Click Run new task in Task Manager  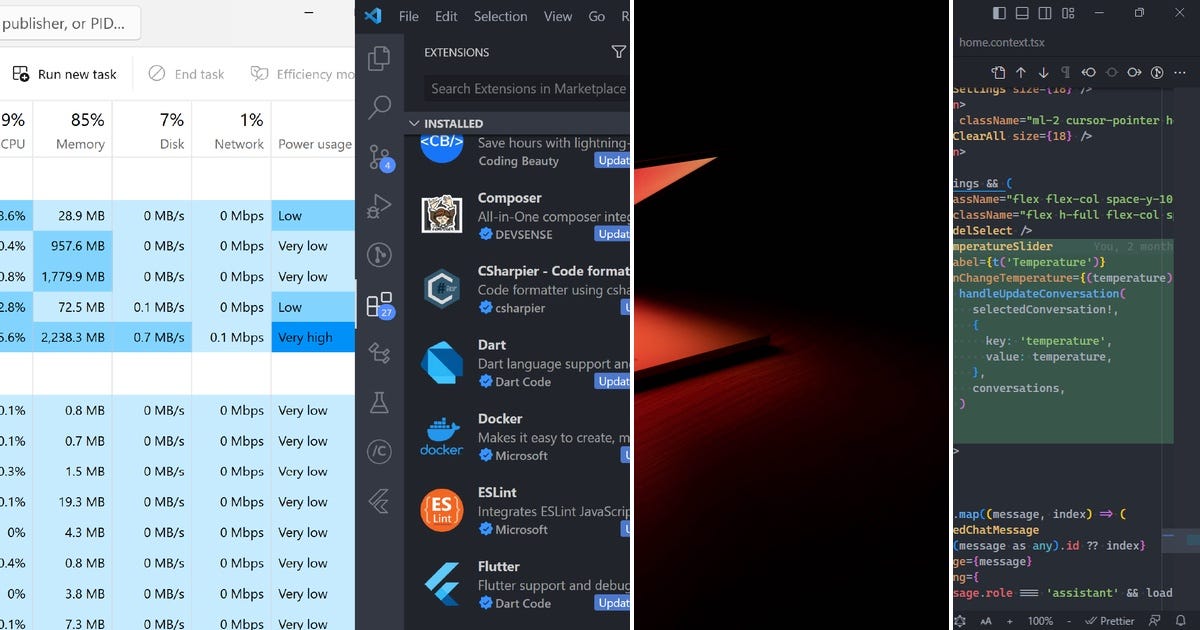66,73
